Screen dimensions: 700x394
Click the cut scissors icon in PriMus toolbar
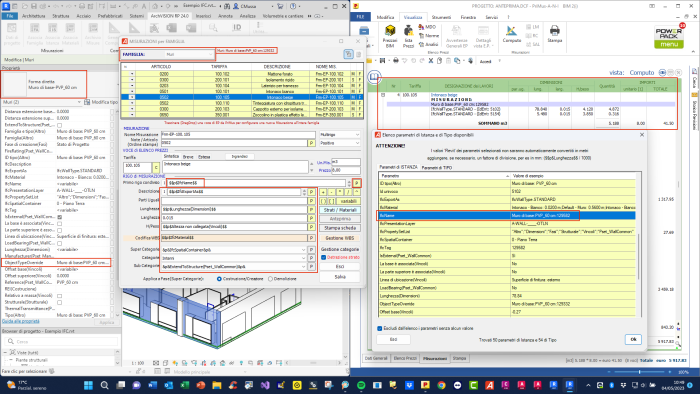[430, 61]
